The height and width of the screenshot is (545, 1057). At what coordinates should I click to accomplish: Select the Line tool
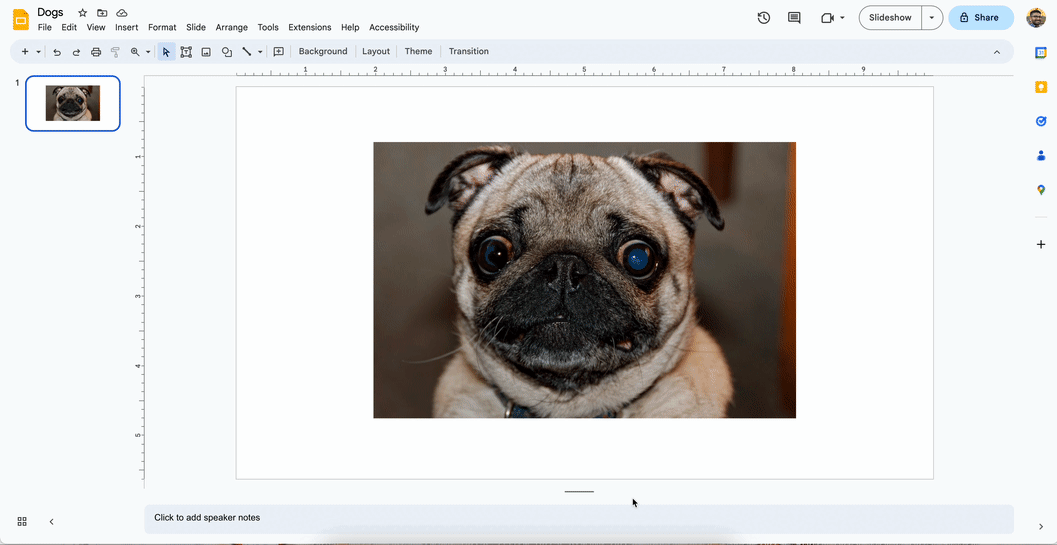[247, 51]
